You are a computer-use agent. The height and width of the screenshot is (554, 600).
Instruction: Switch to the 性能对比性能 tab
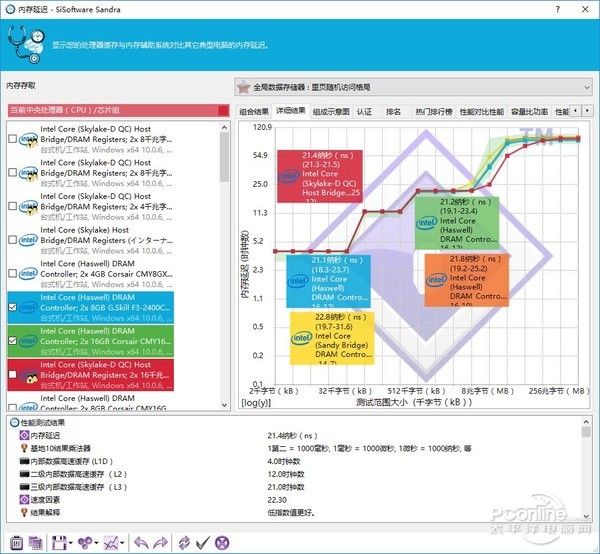tap(481, 112)
